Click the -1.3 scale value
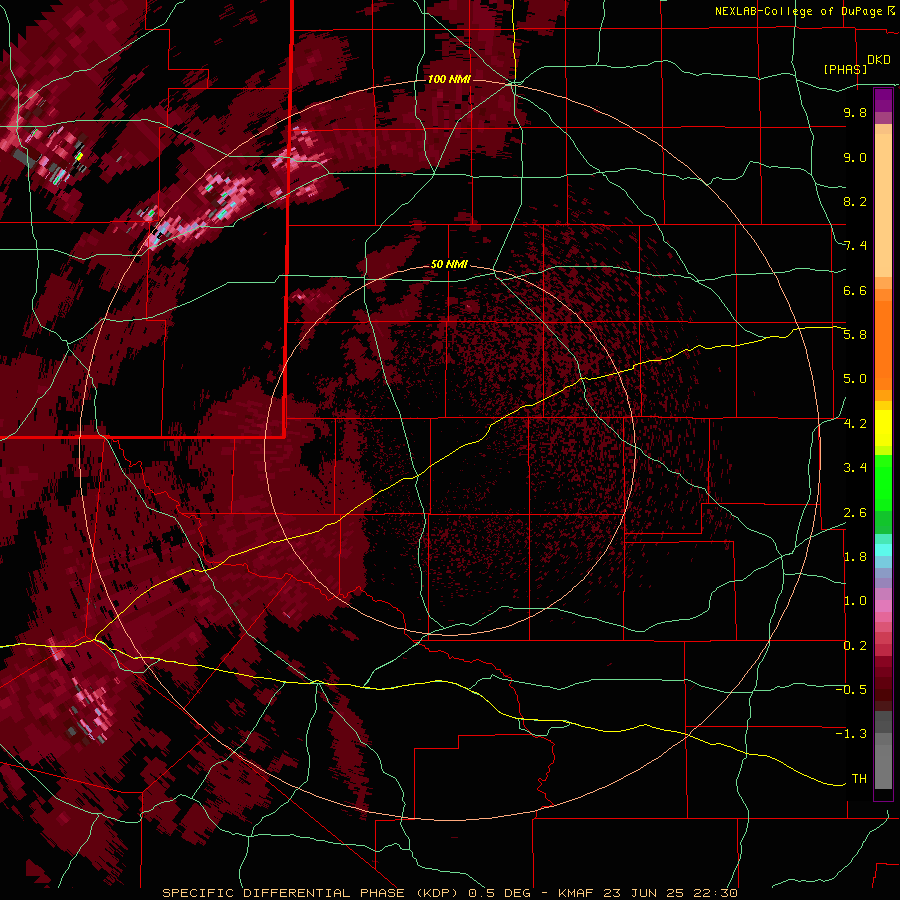The image size is (900, 900). (851, 734)
